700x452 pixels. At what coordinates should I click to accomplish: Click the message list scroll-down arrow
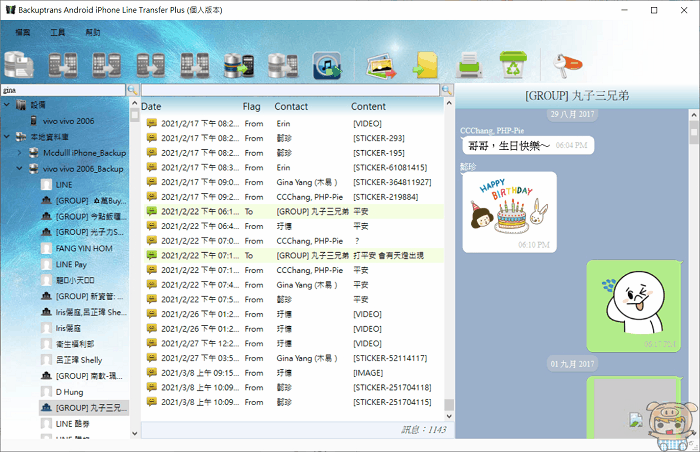(449, 416)
